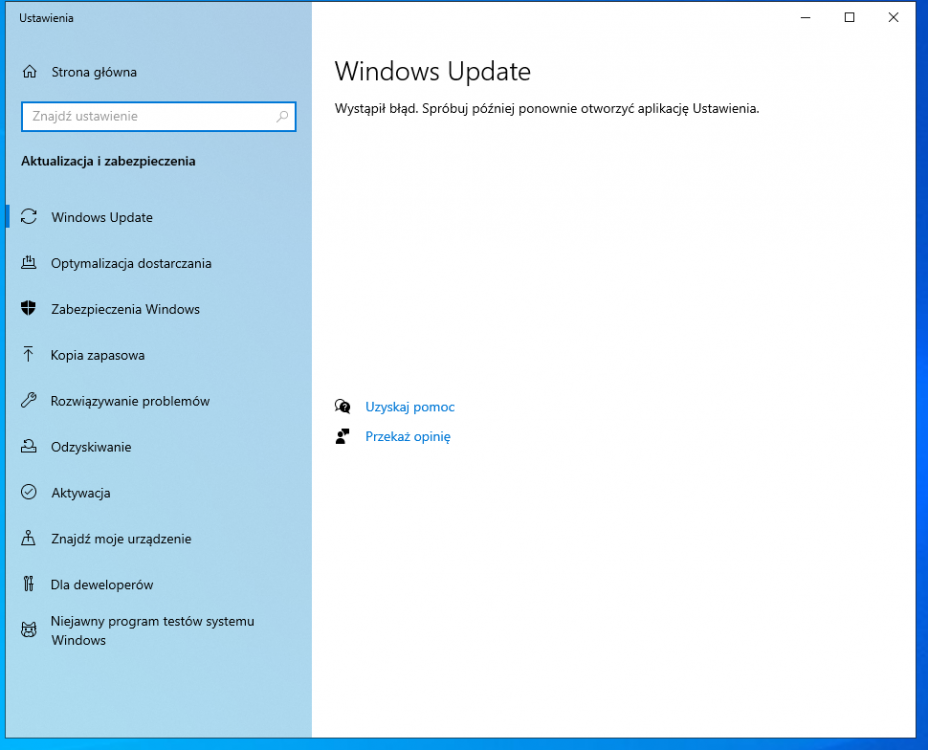Close the Ustawienia window
The image size is (928, 750).
[893, 17]
